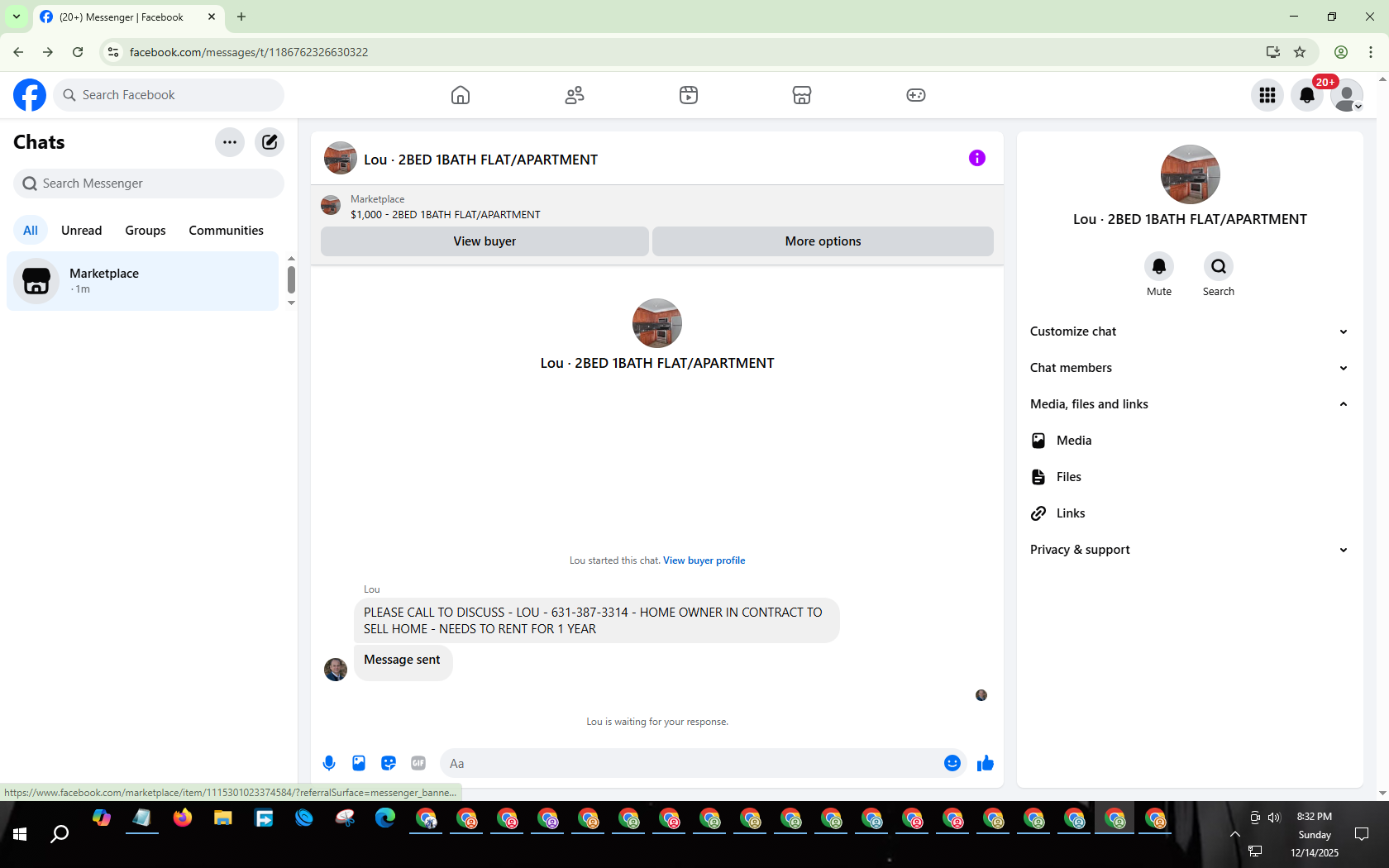Toggle conversation information purple icon
This screenshot has width=1389, height=868.
click(977, 158)
